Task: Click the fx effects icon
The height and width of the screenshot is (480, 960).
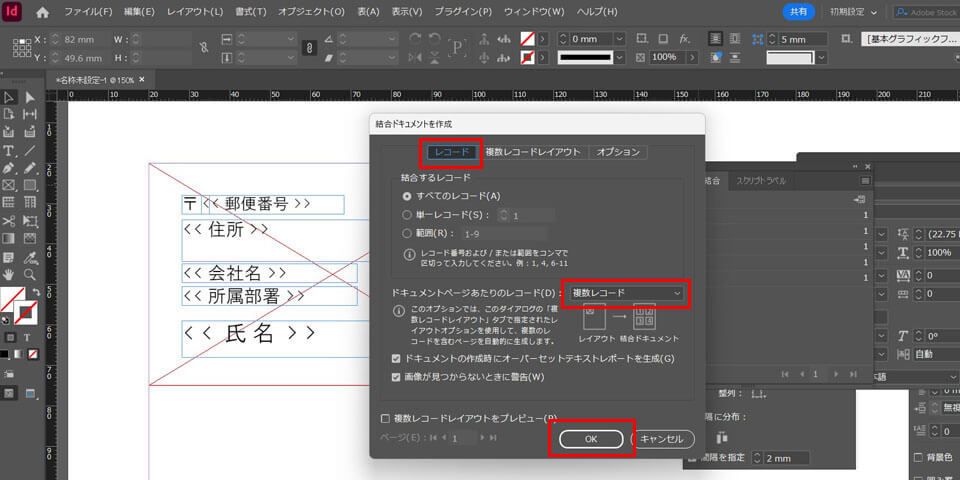Action: (684, 38)
